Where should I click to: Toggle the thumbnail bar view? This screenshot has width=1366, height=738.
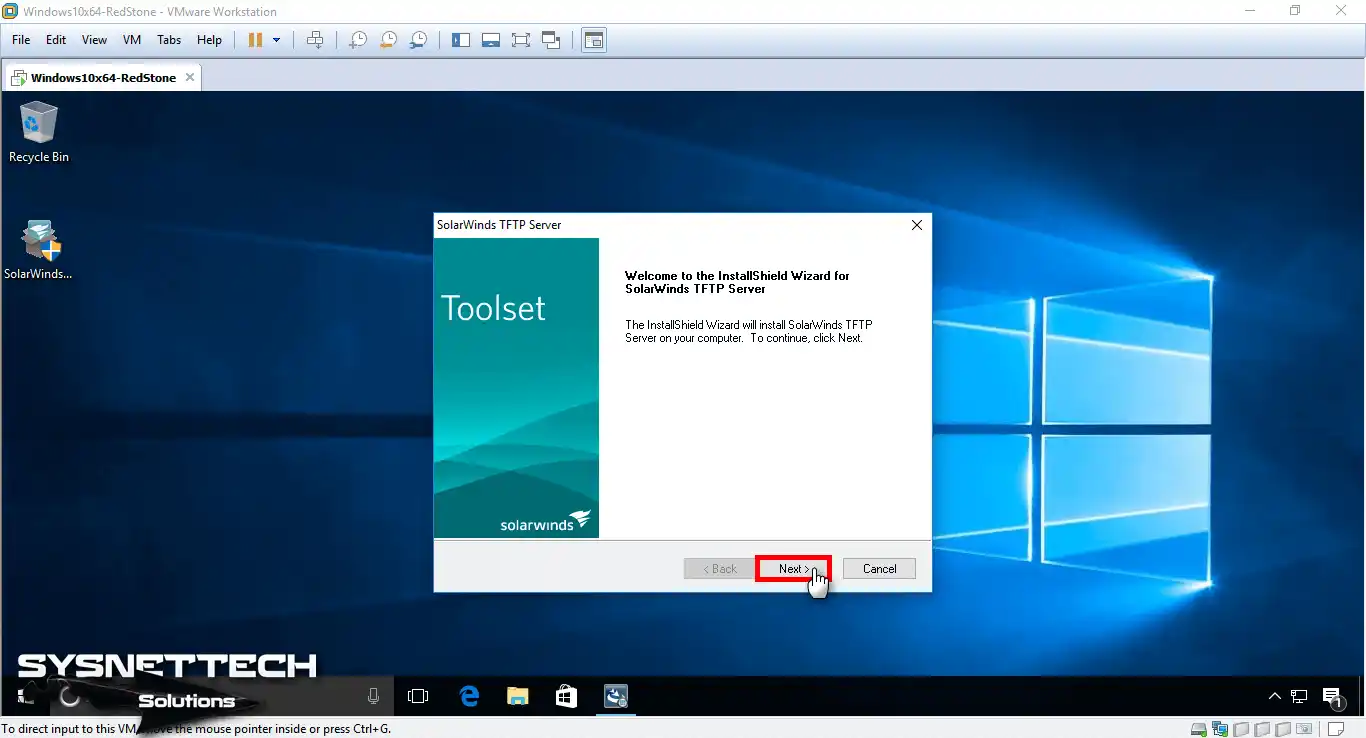pos(491,40)
